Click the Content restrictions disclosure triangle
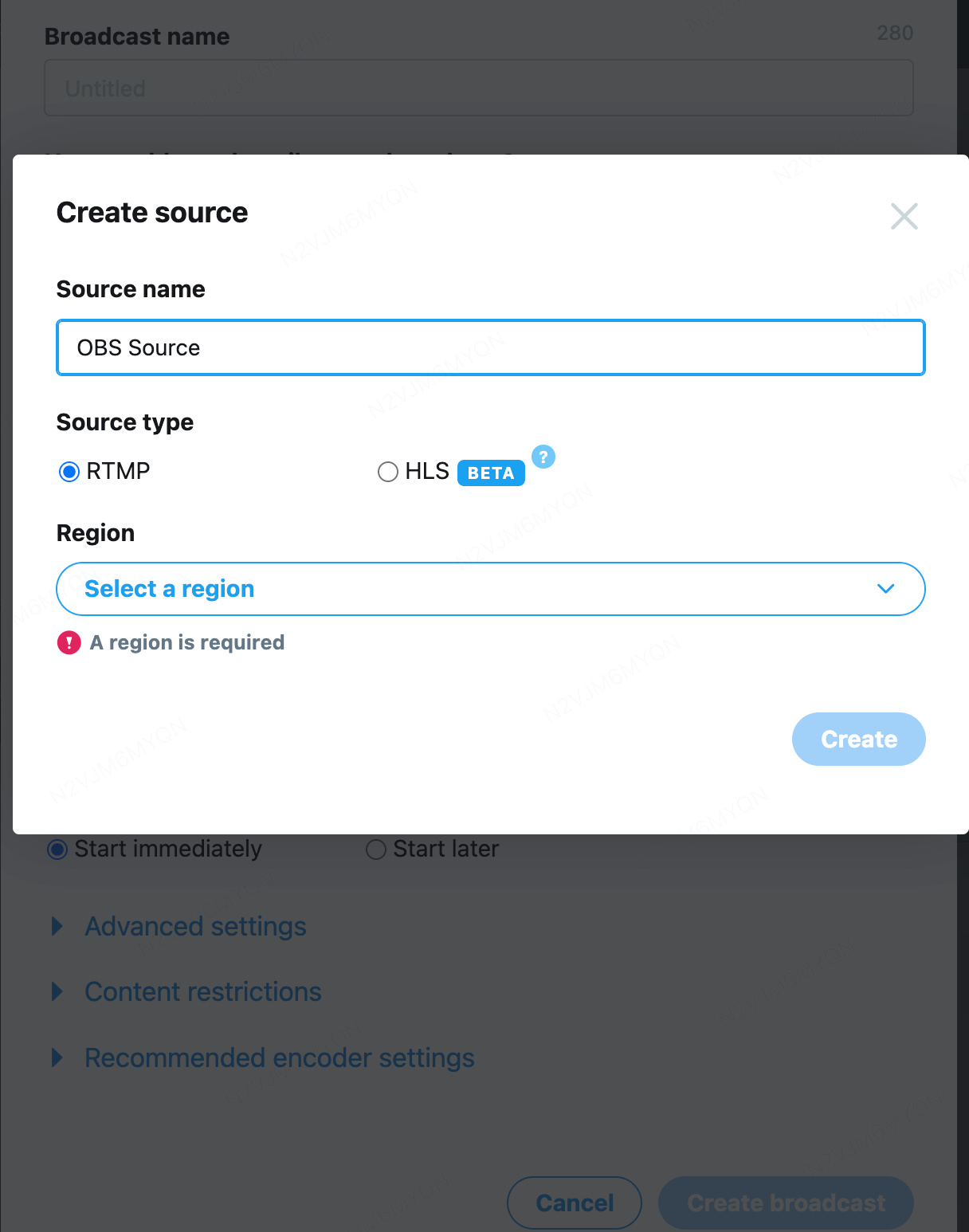 (x=57, y=991)
